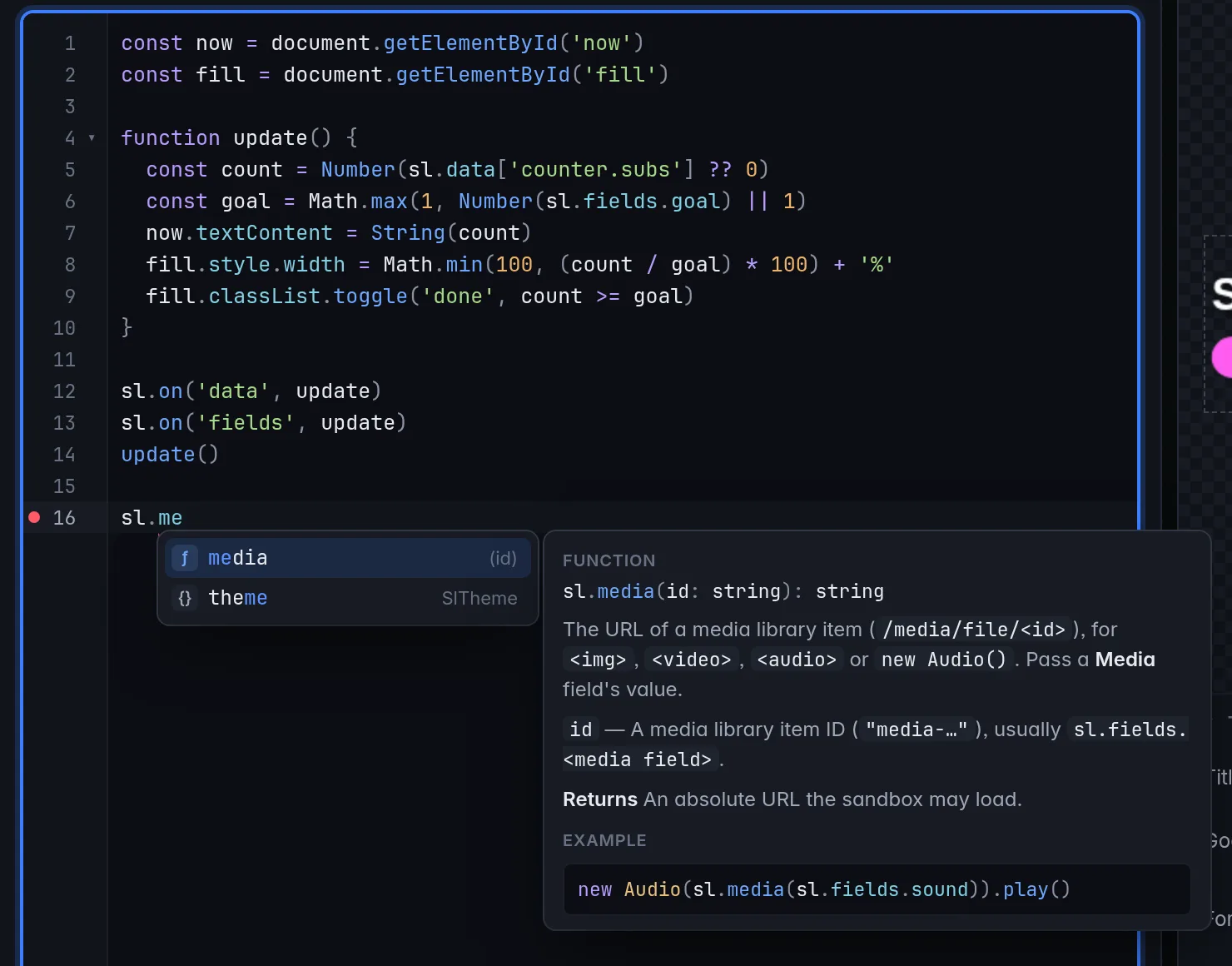The height and width of the screenshot is (966, 1232).
Task: Click the sl.media signature in docs panel
Action: click(x=723, y=591)
